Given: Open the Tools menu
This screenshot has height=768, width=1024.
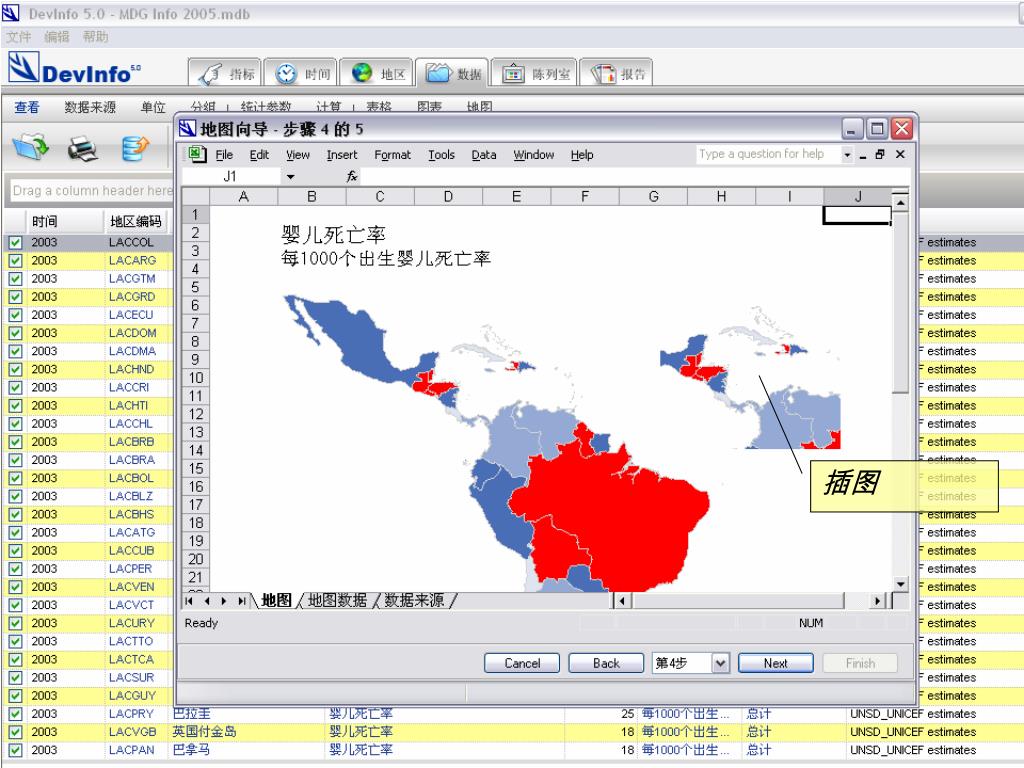Looking at the screenshot, I should [x=441, y=155].
